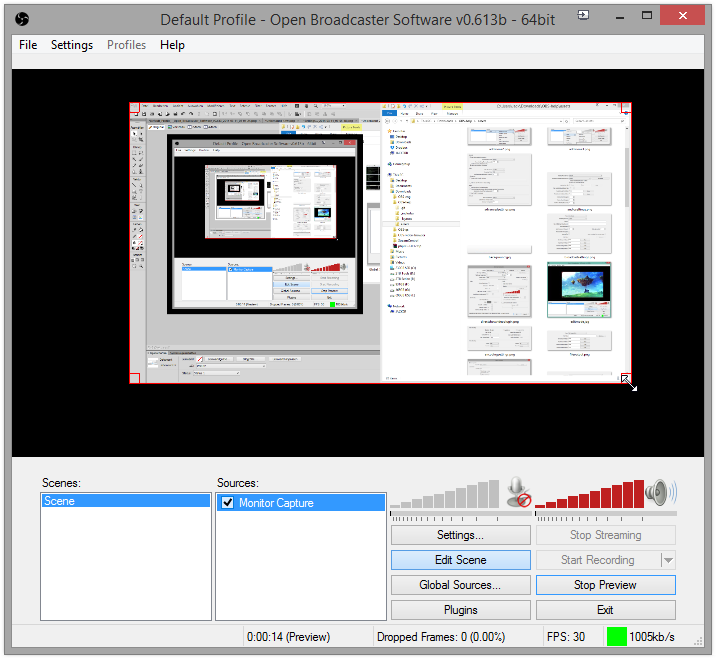Toggle the Edit Scene button off
717x659 pixels.
[x=460, y=560]
